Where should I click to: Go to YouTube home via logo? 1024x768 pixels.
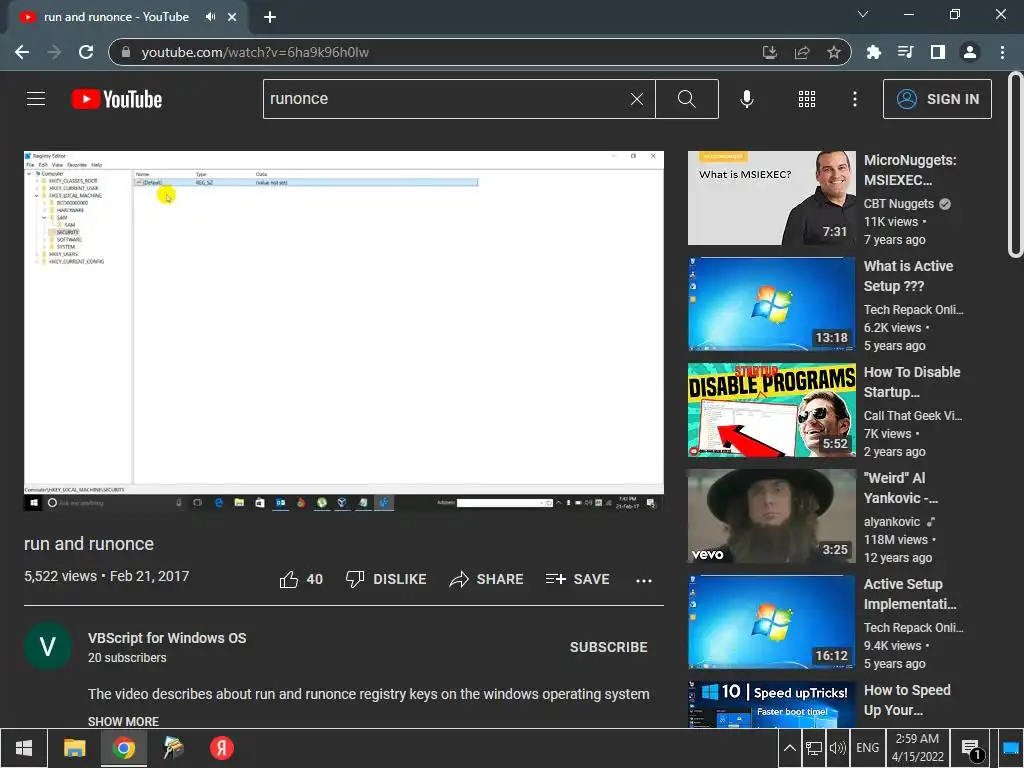[x=117, y=99]
